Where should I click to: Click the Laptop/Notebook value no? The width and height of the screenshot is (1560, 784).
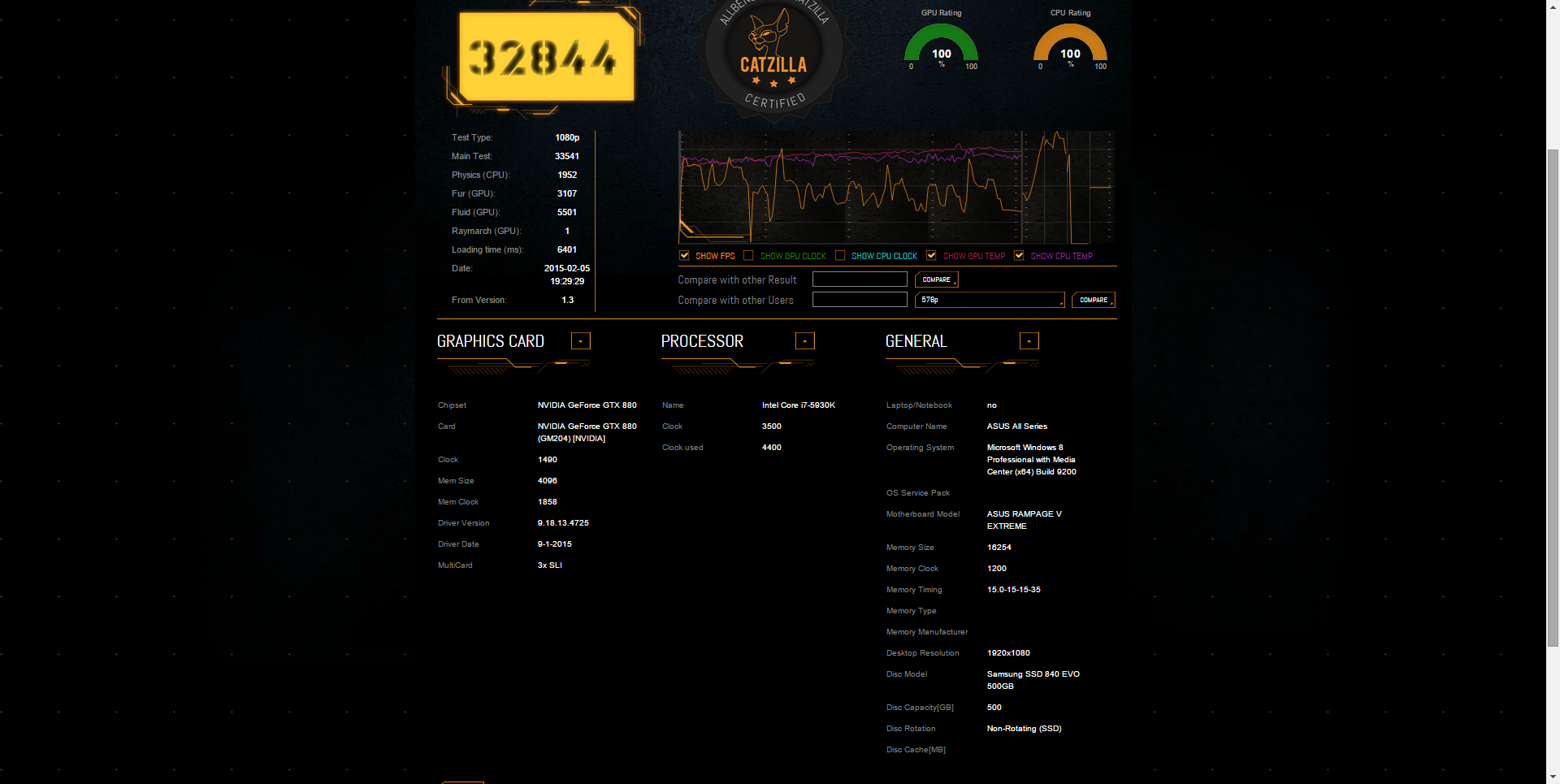(x=992, y=405)
